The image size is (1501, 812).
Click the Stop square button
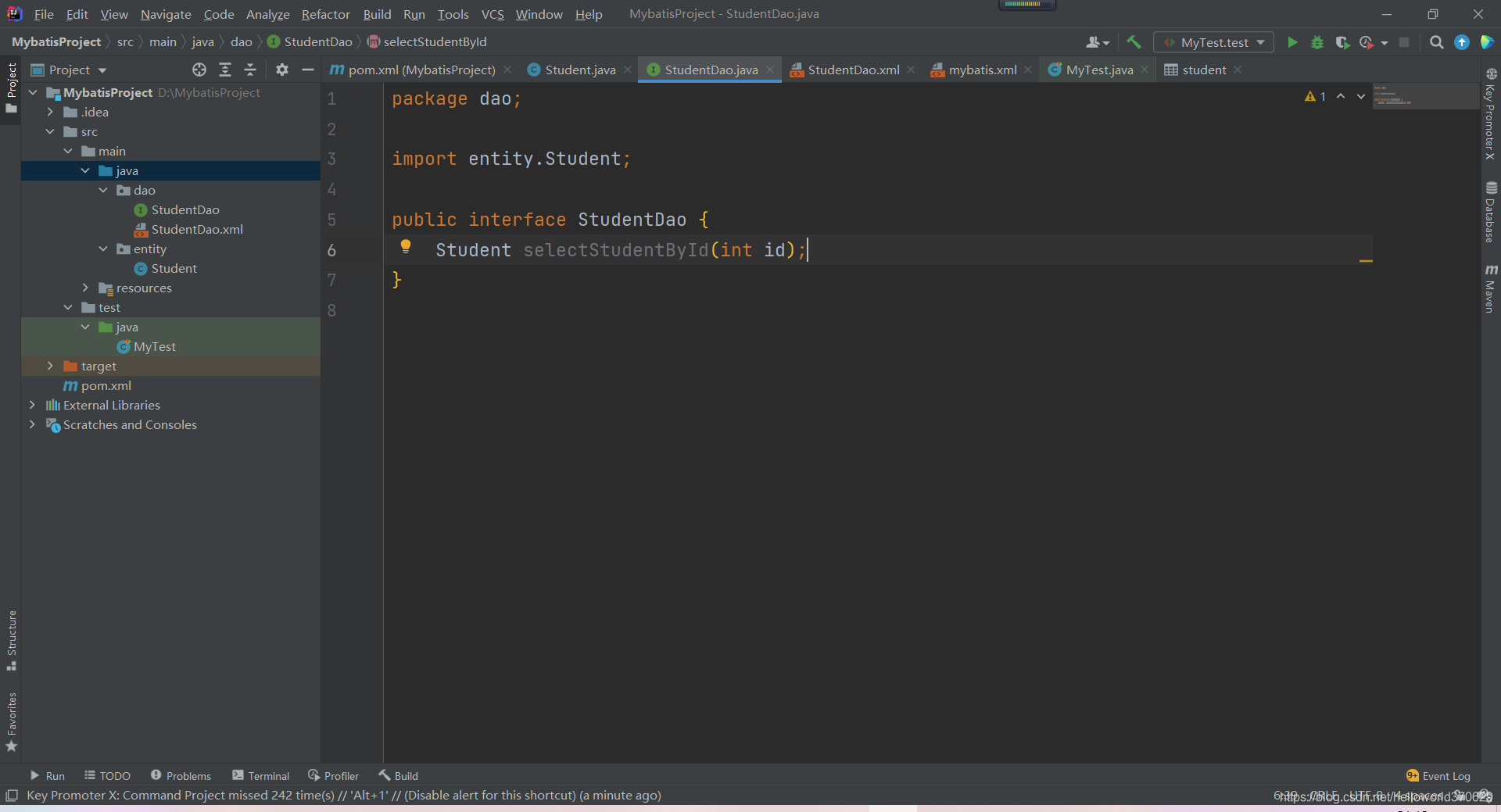[1404, 42]
